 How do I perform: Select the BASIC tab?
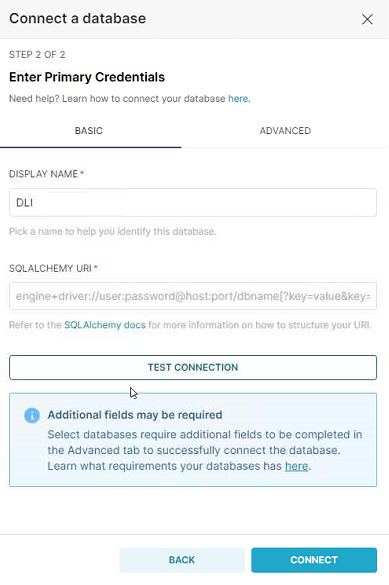[89, 131]
